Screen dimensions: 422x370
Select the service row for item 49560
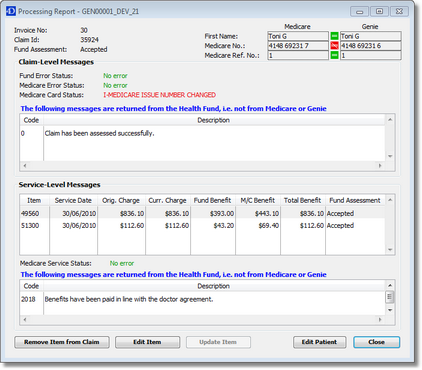click(x=202, y=213)
